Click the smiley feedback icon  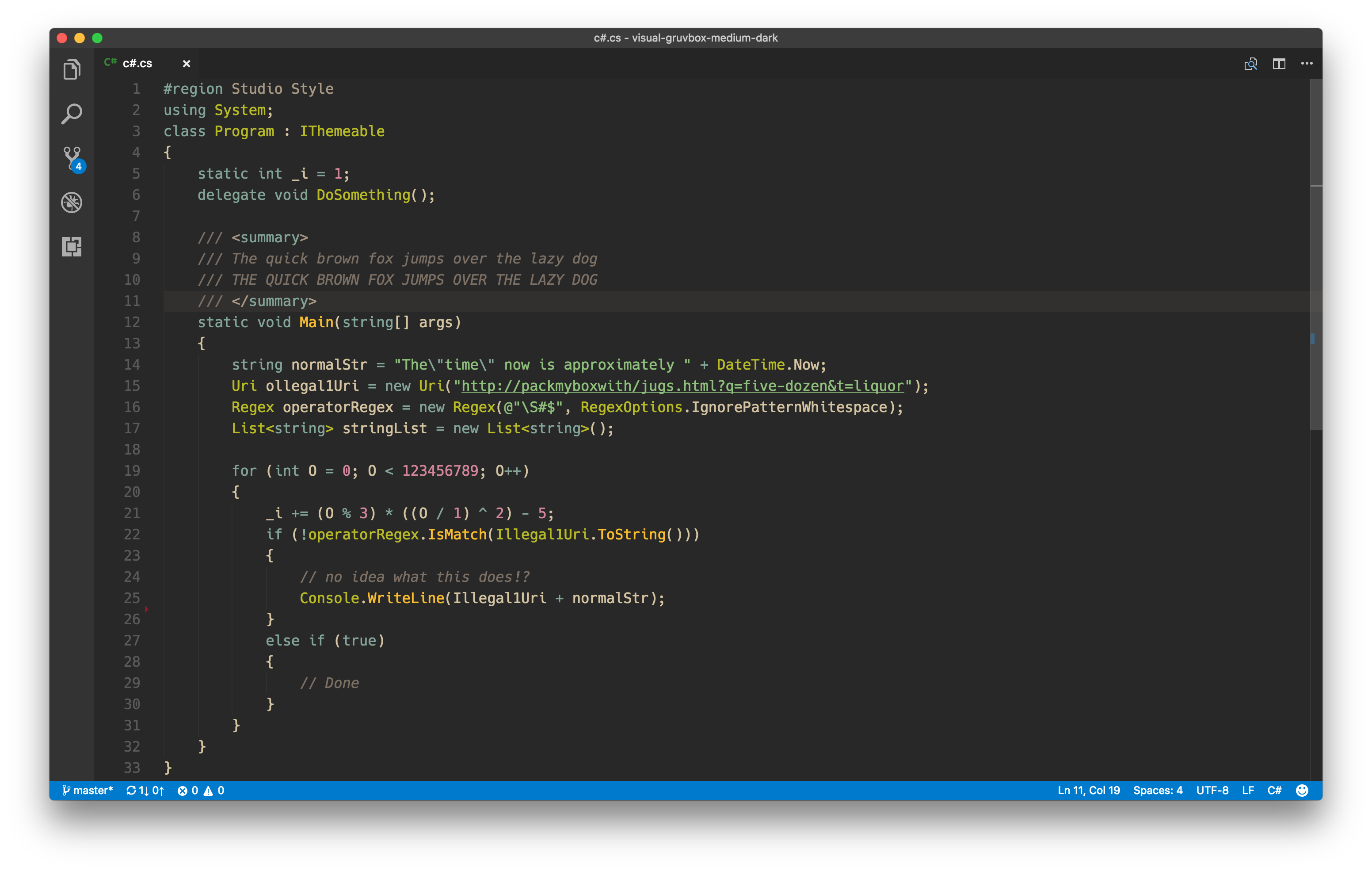(x=1302, y=790)
